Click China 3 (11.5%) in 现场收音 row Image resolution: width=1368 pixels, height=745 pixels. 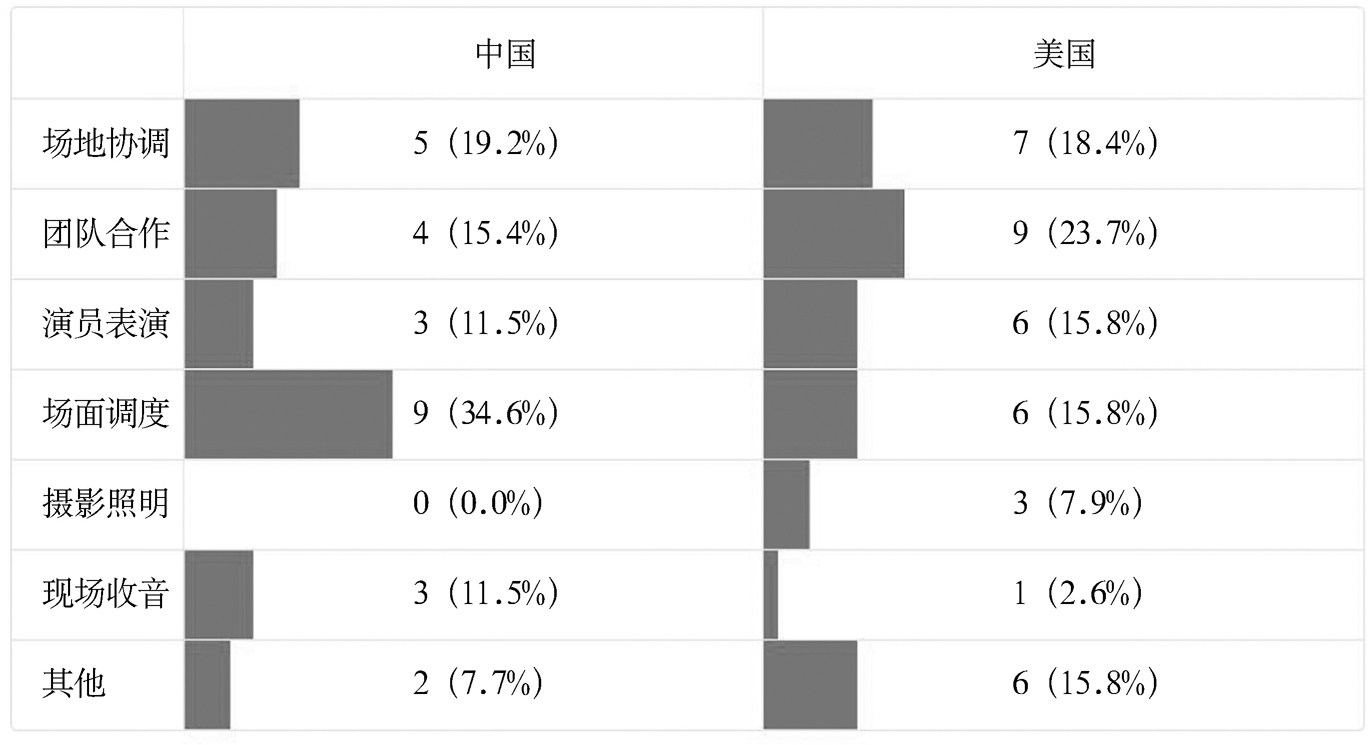click(485, 594)
